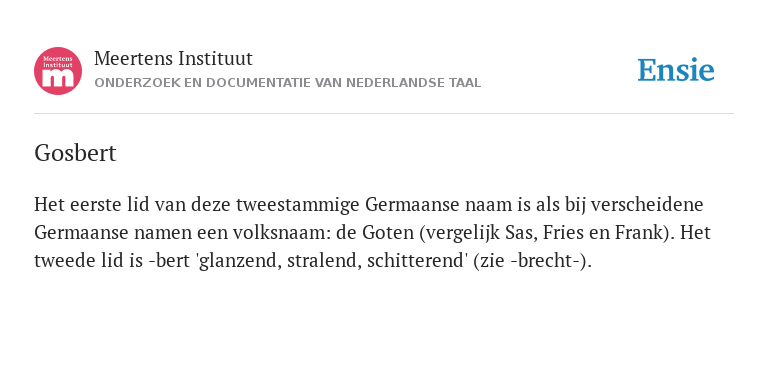
Task: Click the horizontal divider under the header
Action: tap(384, 114)
